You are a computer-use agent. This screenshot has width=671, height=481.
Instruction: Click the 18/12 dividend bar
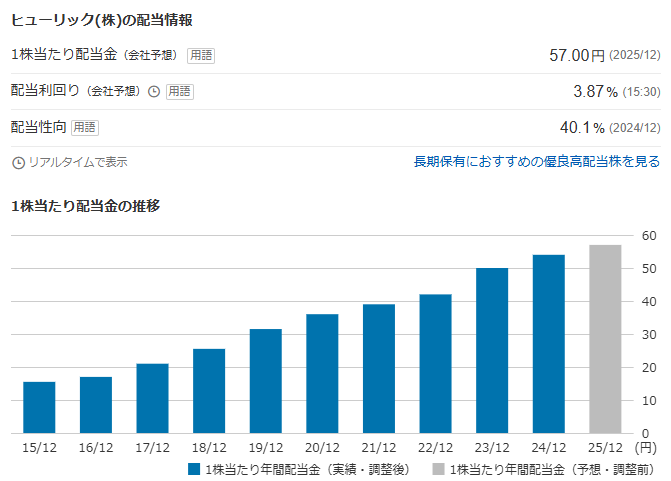point(209,391)
